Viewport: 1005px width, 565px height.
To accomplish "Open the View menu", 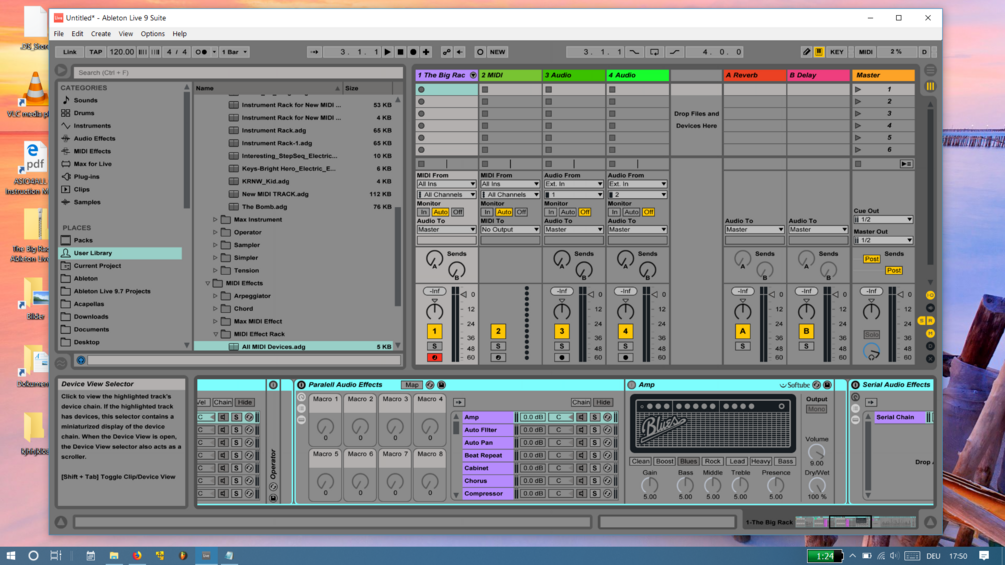I will pyautogui.click(x=126, y=33).
